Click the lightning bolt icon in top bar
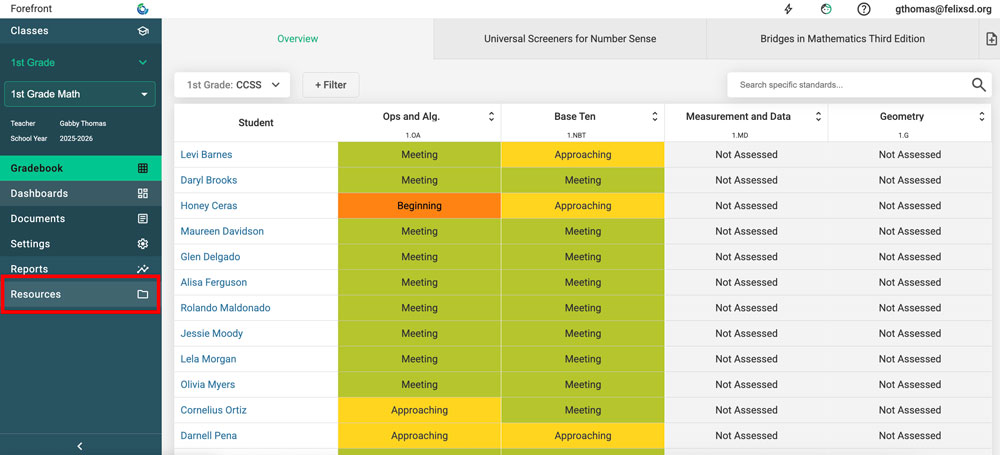1000x455 pixels. click(x=788, y=9)
